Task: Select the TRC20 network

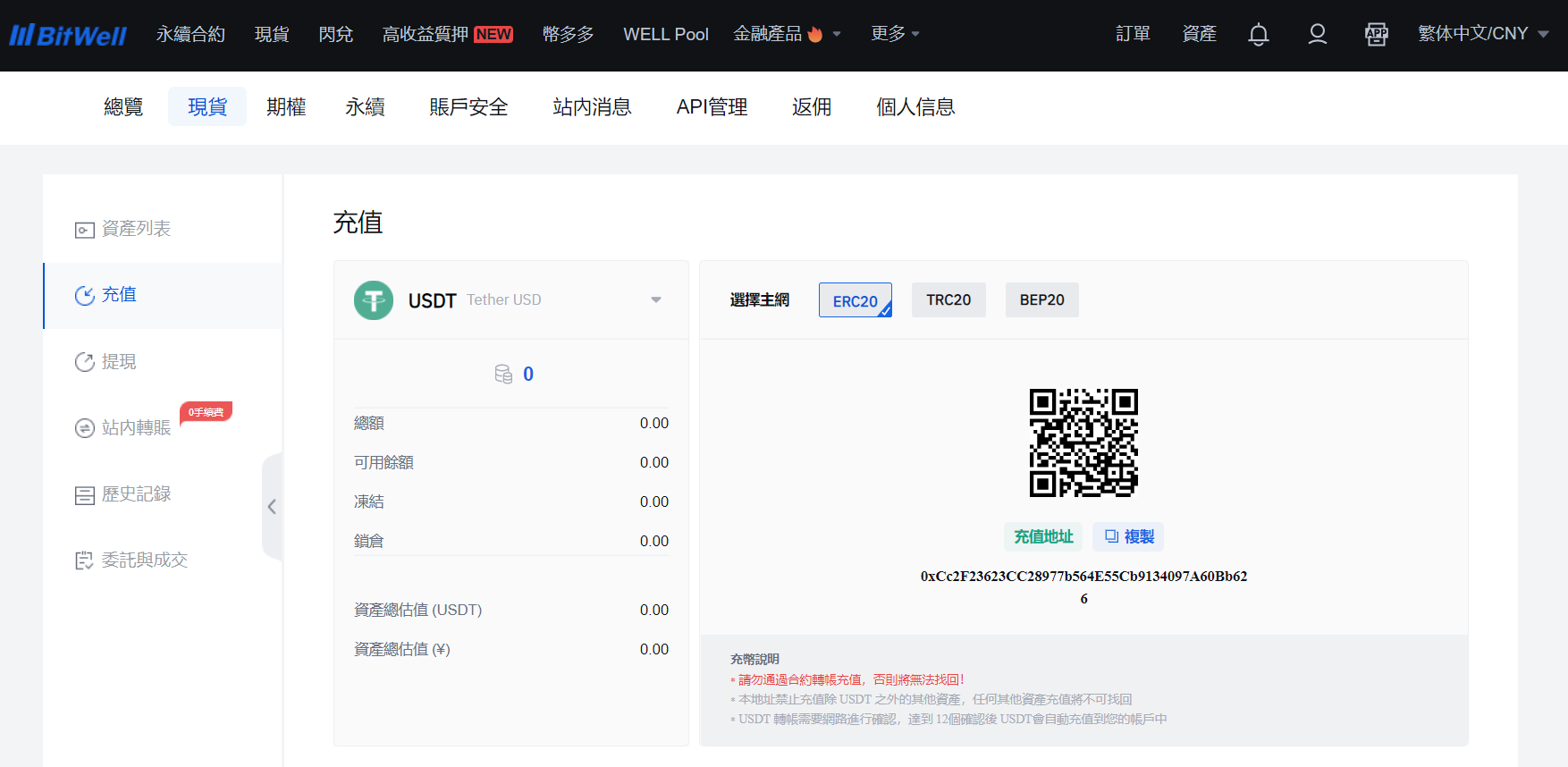Action: click(948, 300)
